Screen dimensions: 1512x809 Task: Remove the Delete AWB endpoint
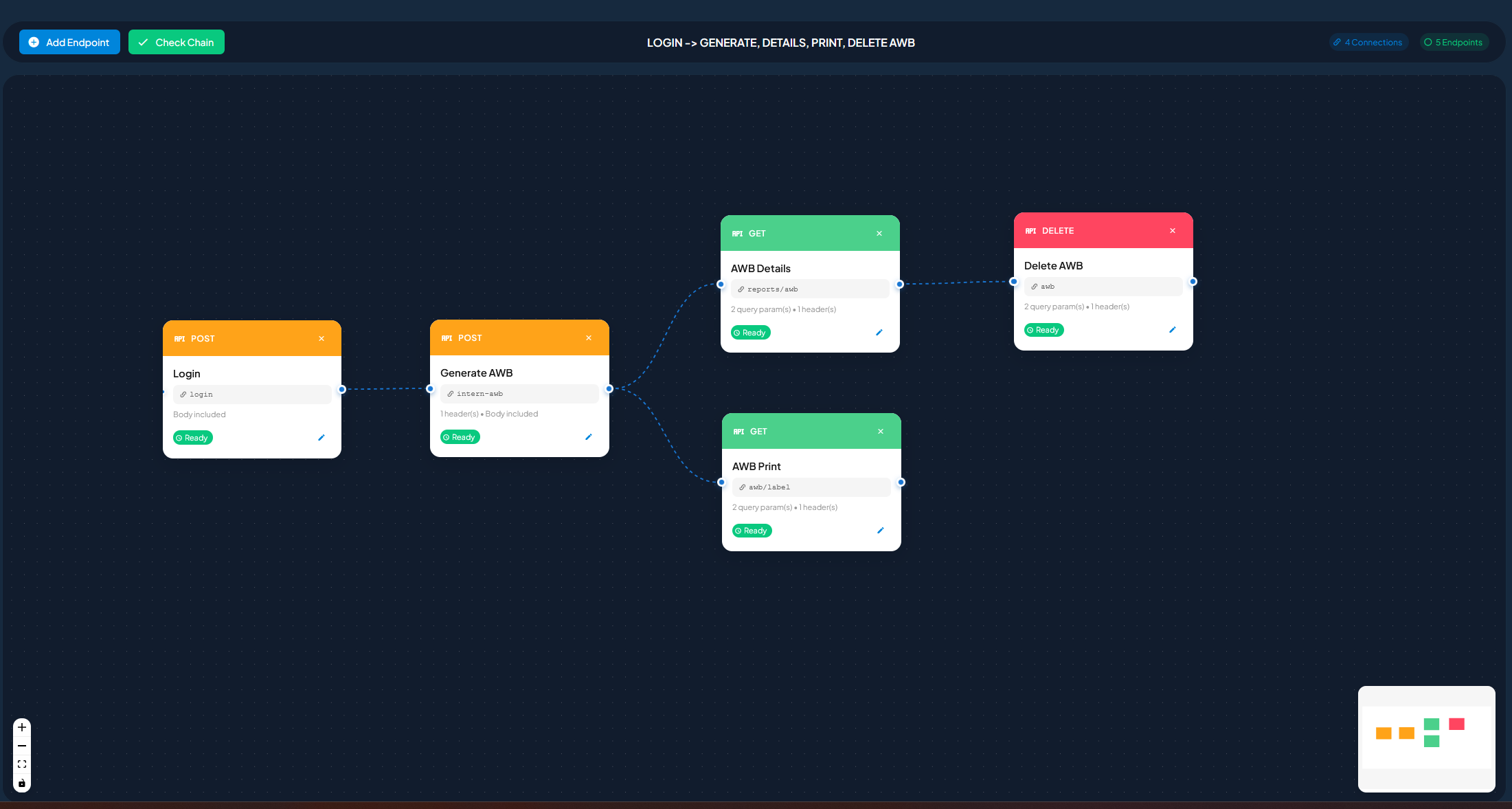click(1172, 230)
